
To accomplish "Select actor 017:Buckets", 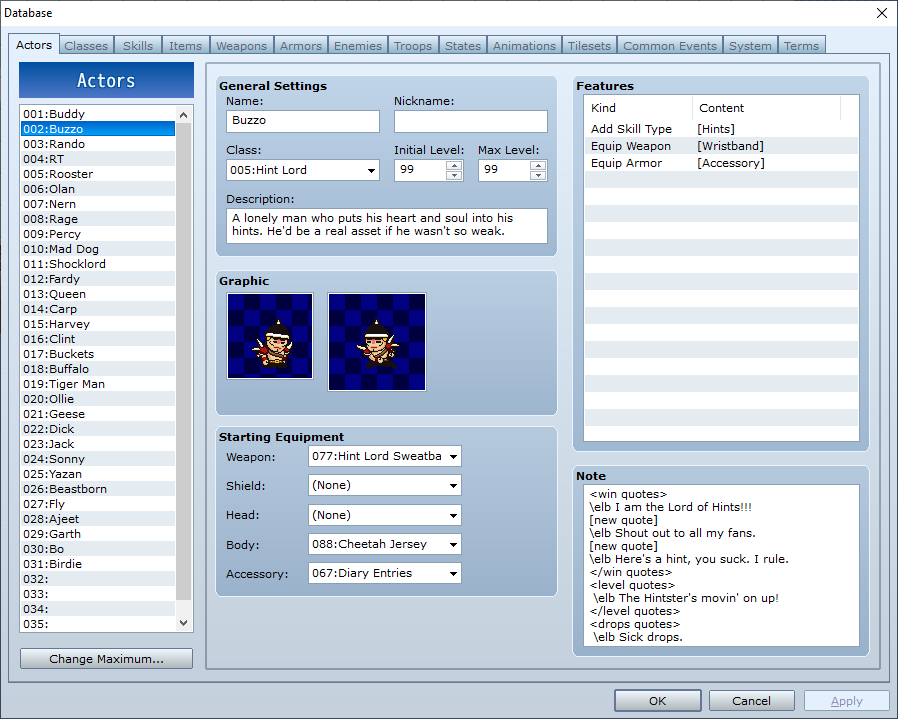I will (x=98, y=353).
